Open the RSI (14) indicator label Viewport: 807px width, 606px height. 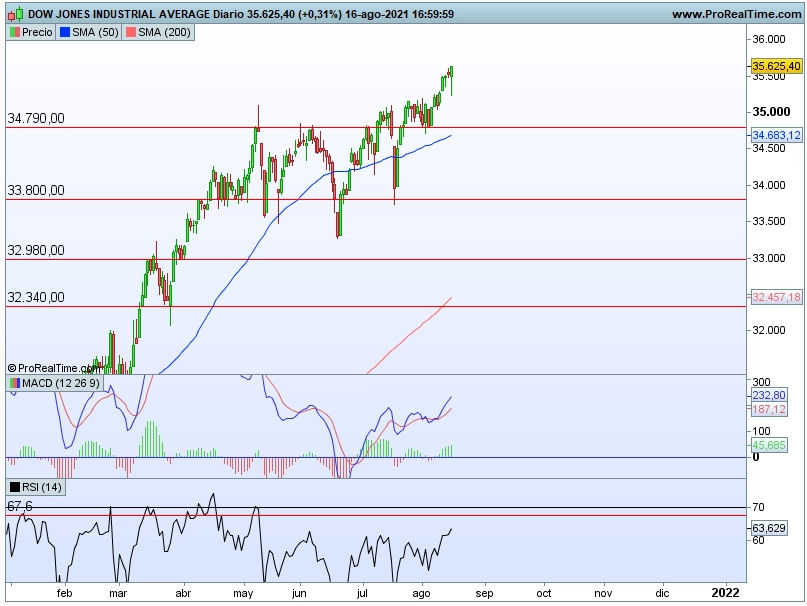tap(42, 487)
